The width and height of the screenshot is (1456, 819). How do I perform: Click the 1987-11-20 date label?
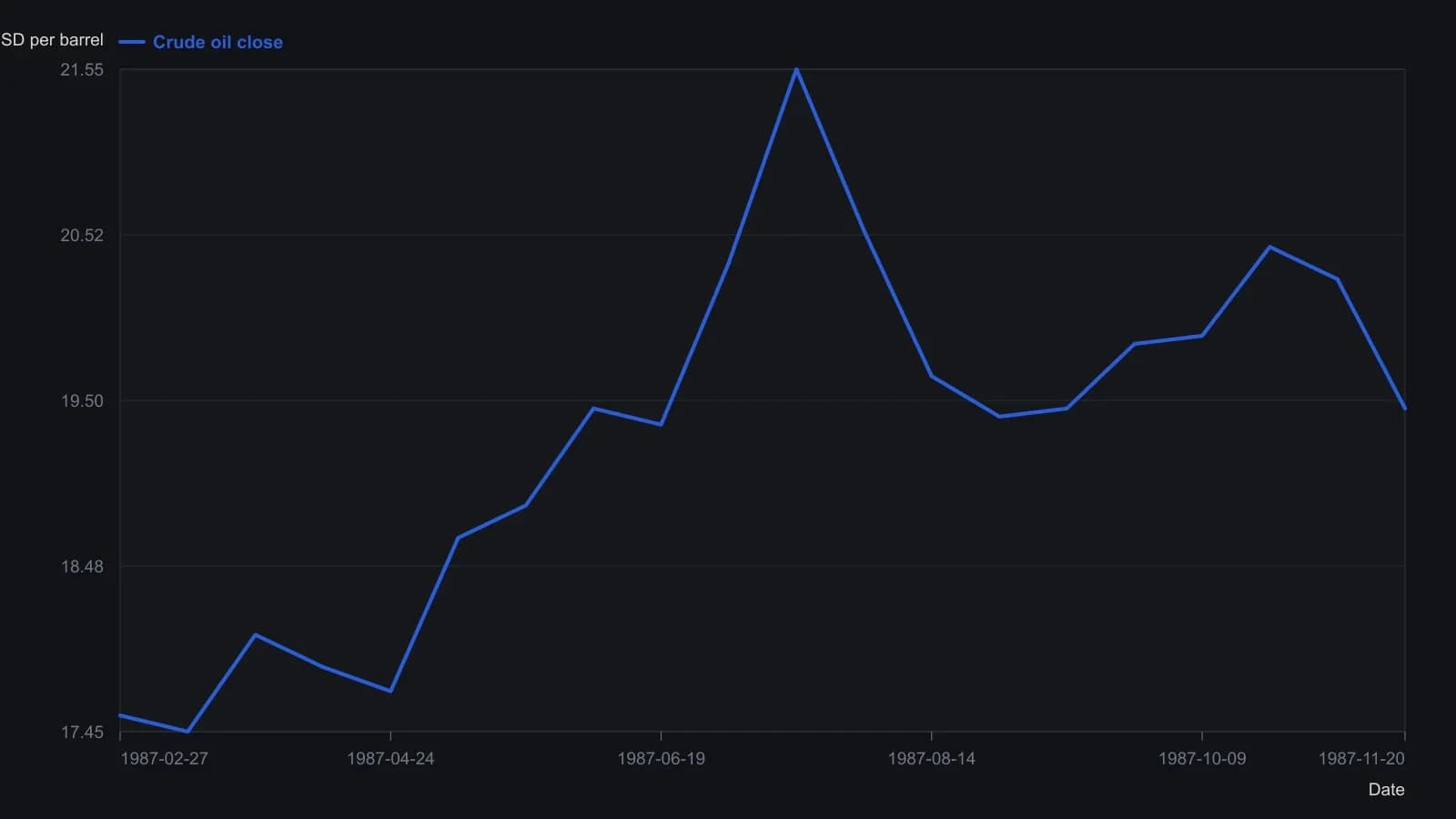pyautogui.click(x=1361, y=759)
